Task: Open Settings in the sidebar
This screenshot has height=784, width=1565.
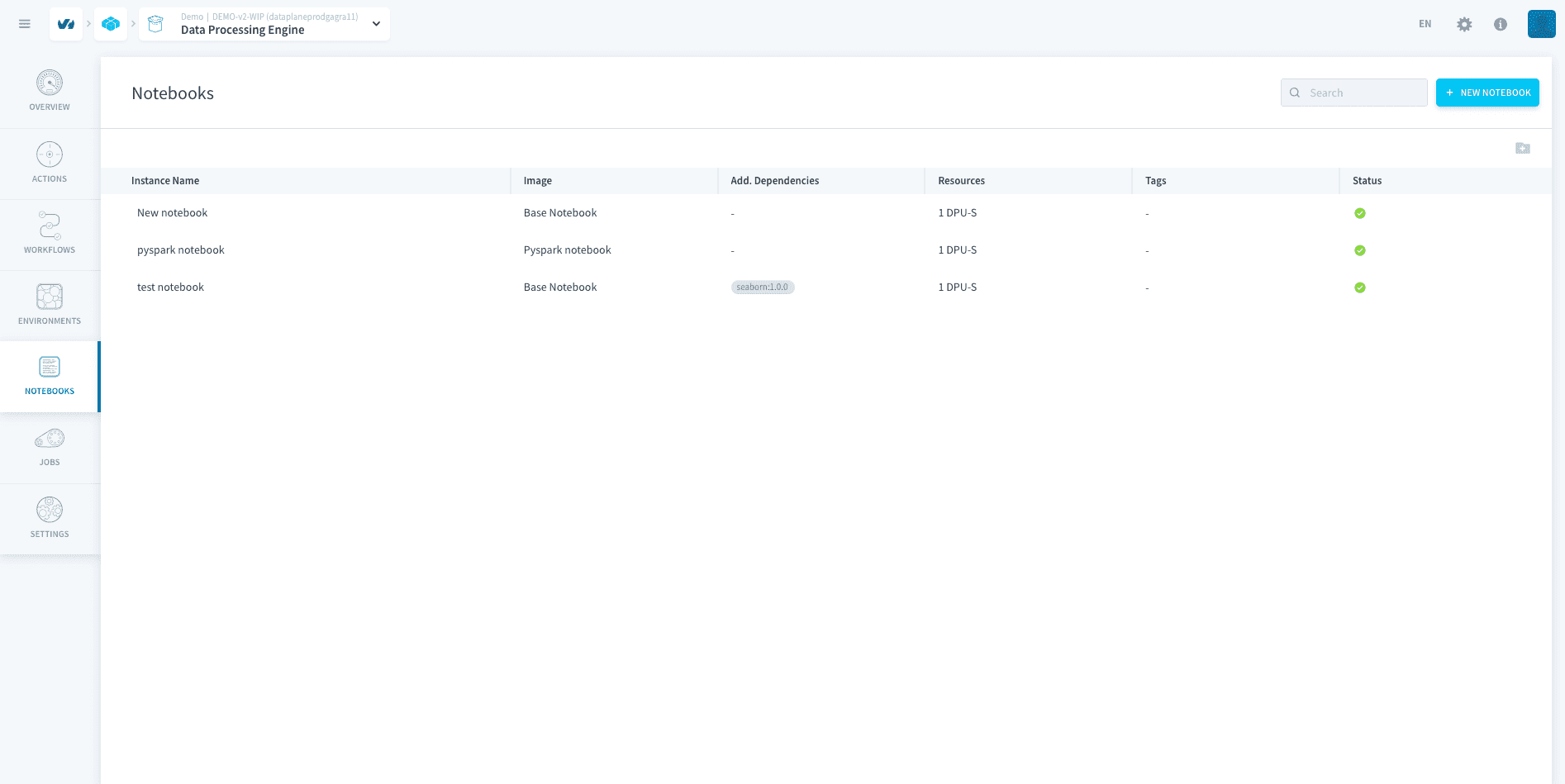Action: coord(50,519)
